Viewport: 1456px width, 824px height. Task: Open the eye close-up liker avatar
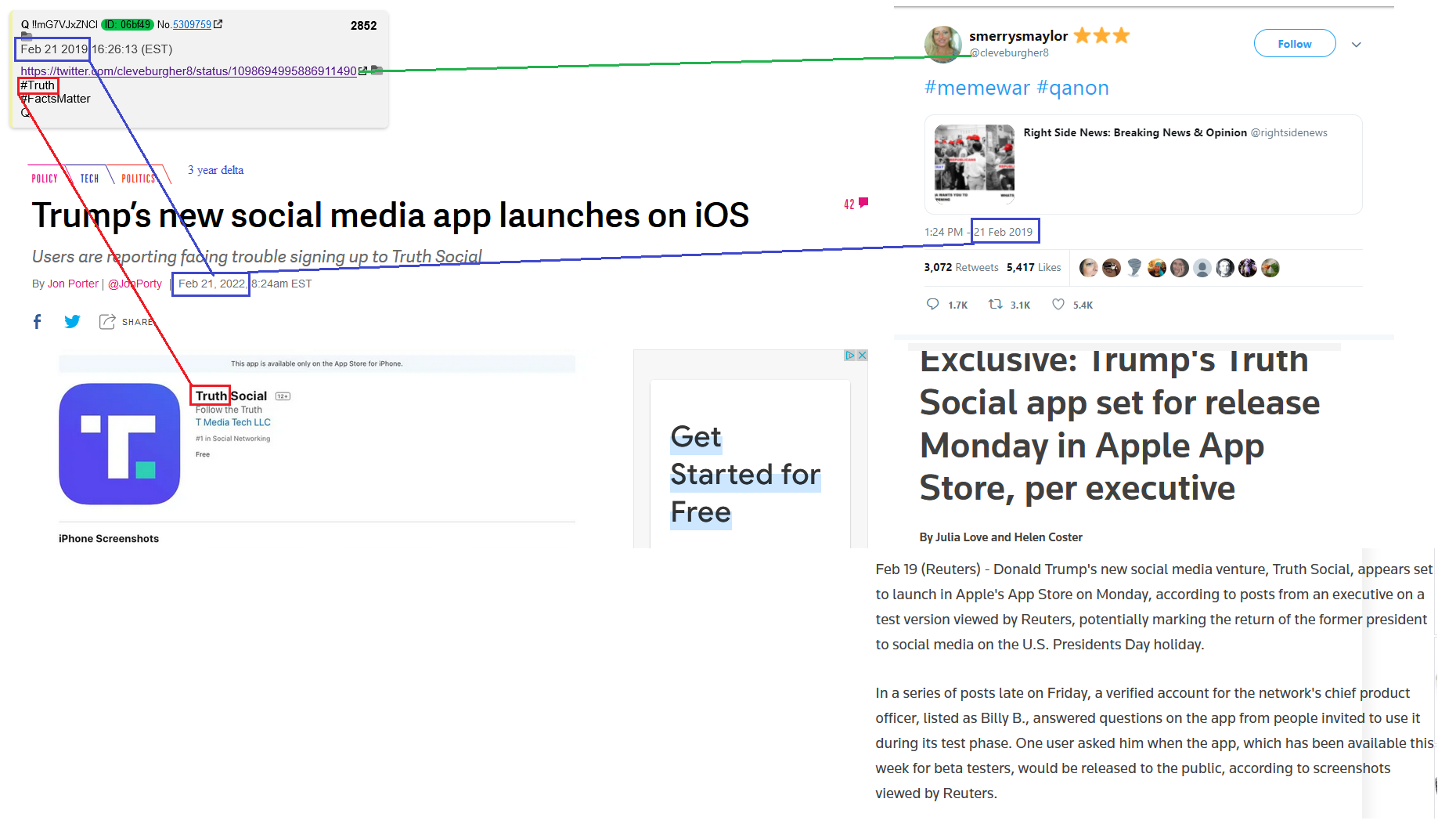click(x=1089, y=268)
